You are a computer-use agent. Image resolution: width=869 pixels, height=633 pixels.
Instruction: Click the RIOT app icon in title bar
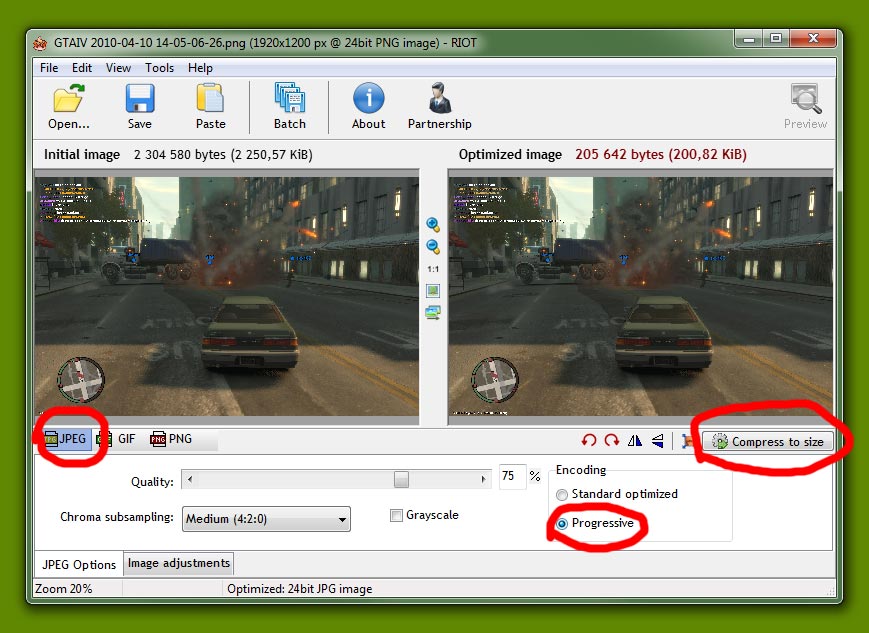point(39,43)
